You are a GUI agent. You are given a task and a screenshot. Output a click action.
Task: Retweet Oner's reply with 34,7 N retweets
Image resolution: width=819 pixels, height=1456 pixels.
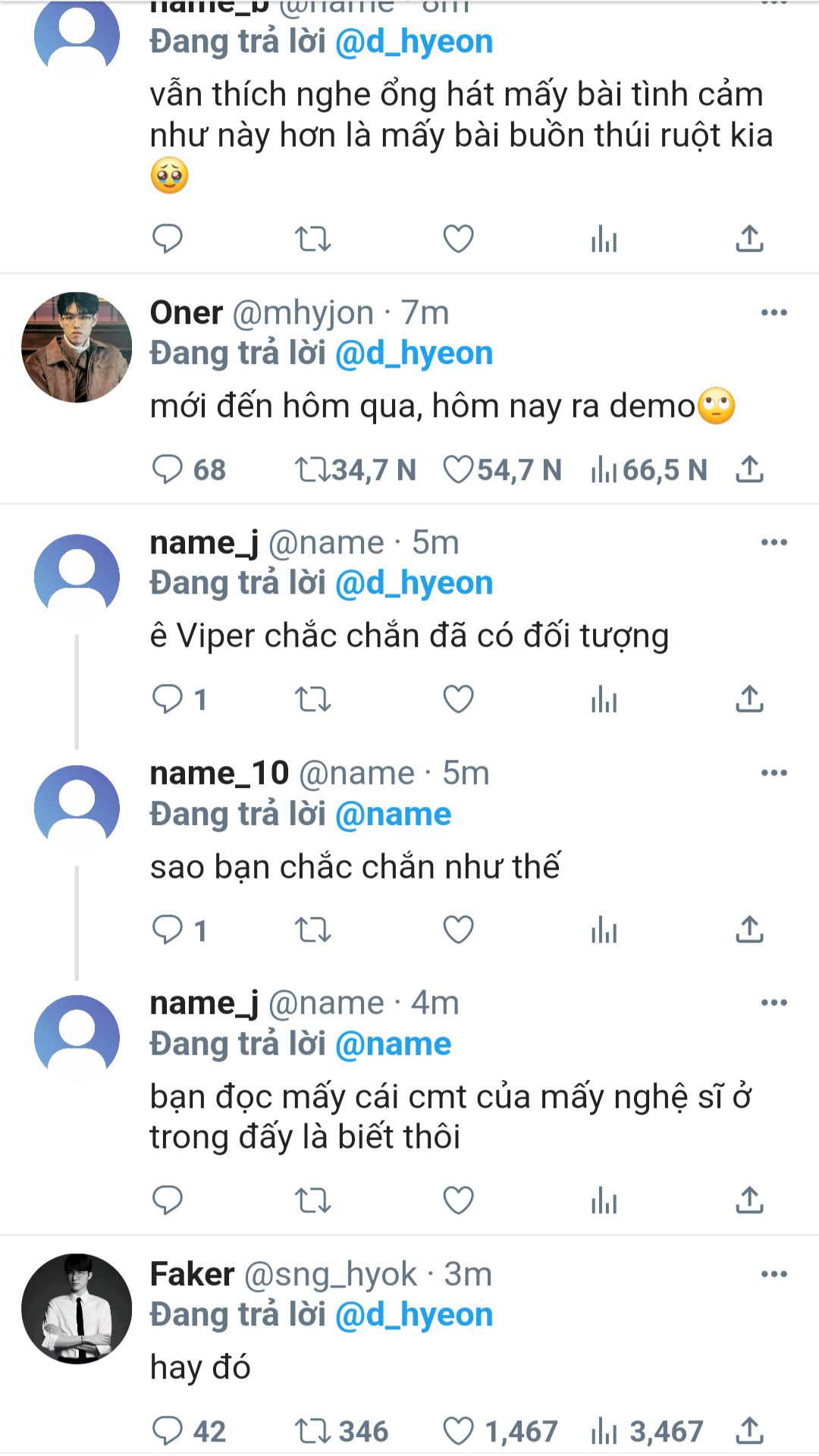click(312, 470)
